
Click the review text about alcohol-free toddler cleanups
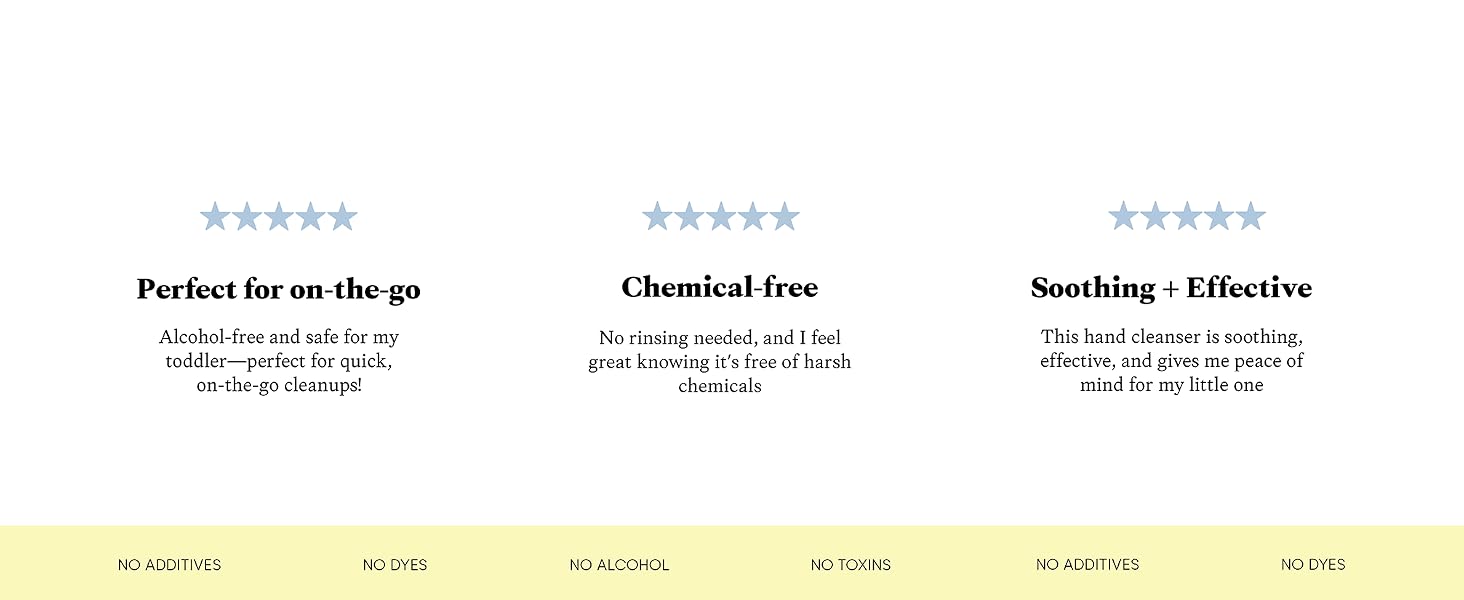279,361
